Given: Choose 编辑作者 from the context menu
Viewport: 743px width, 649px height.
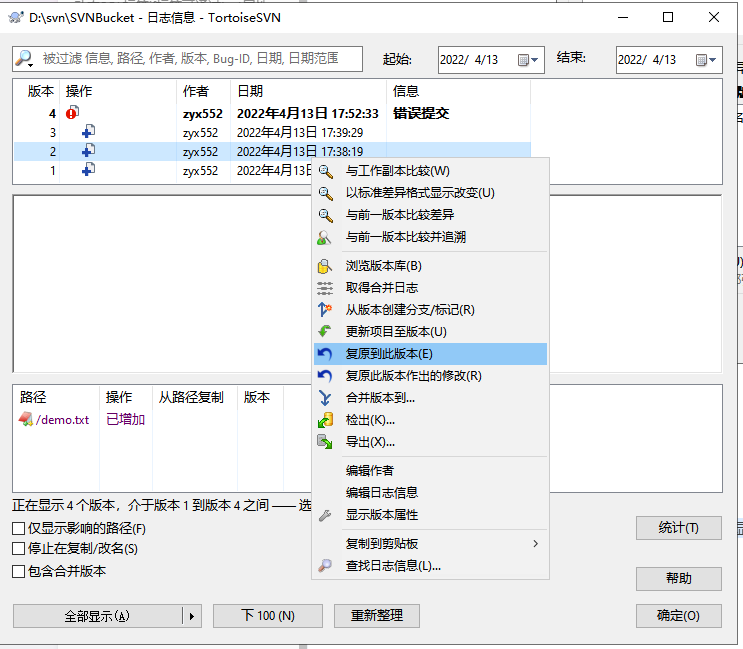Looking at the screenshot, I should pos(430,471).
